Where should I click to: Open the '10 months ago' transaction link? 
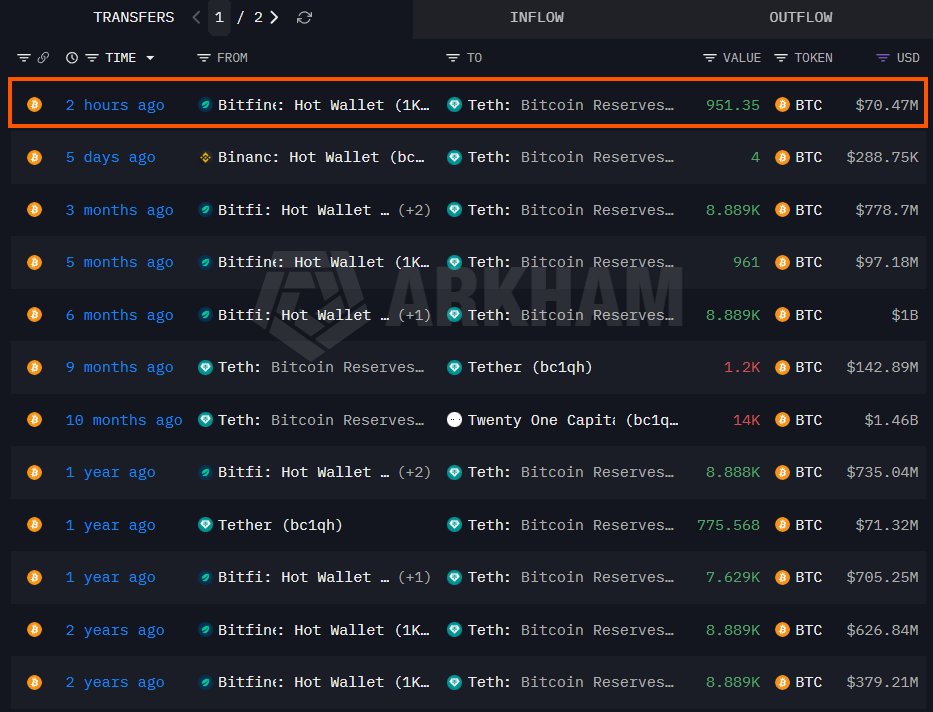click(124, 420)
